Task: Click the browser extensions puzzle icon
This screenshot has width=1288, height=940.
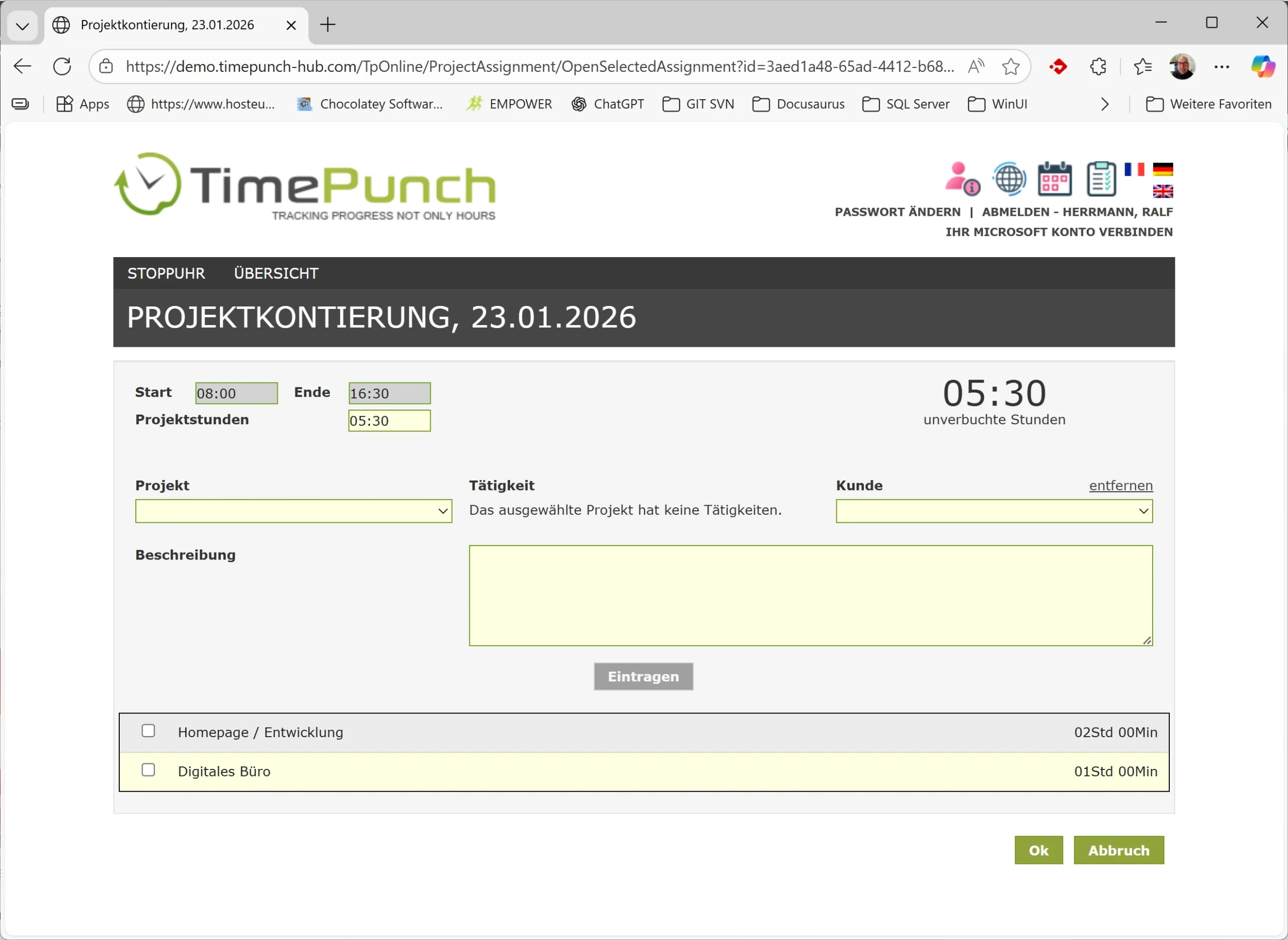Action: pos(1098,66)
